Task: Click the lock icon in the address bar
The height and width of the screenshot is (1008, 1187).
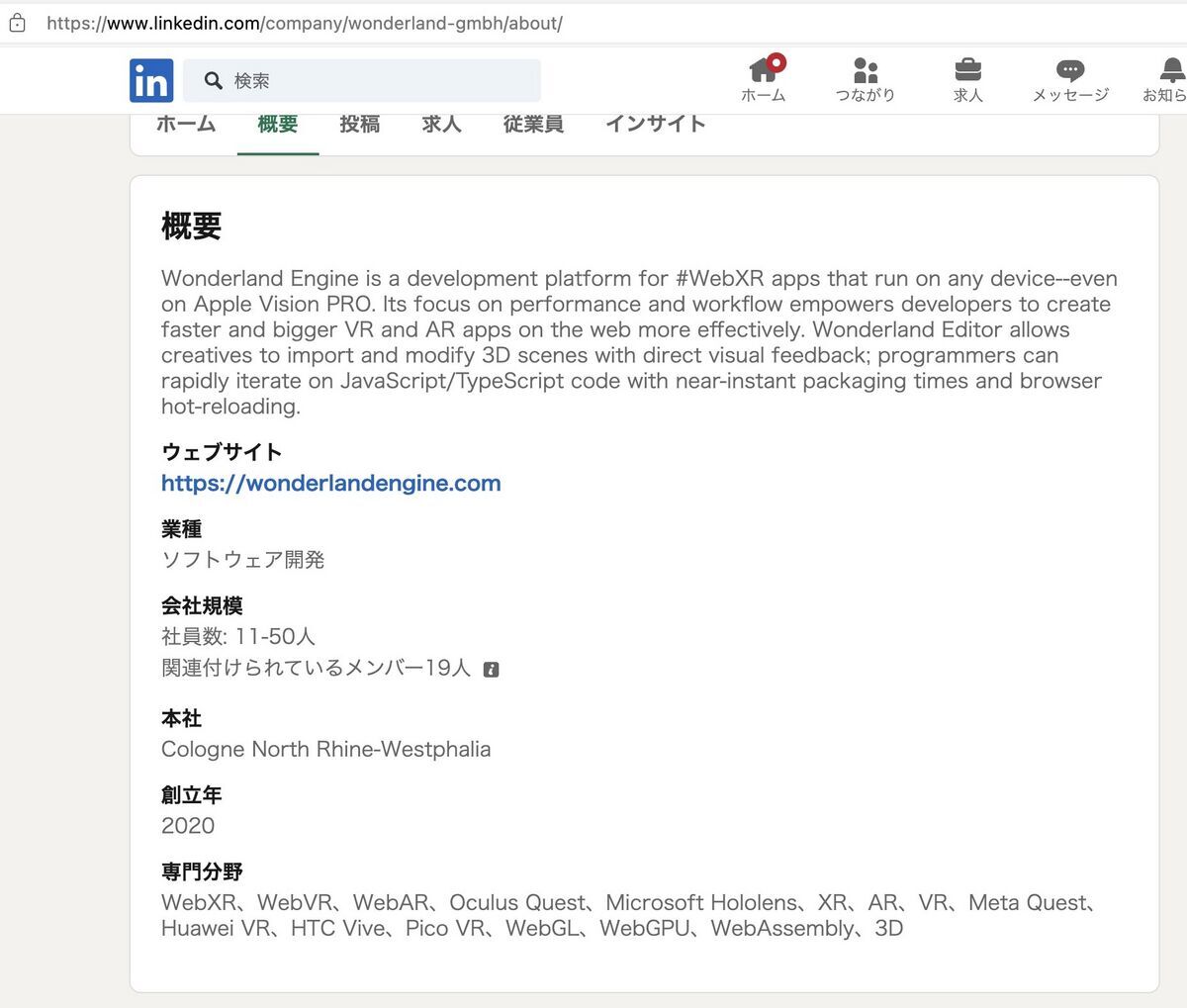Action: point(17,23)
